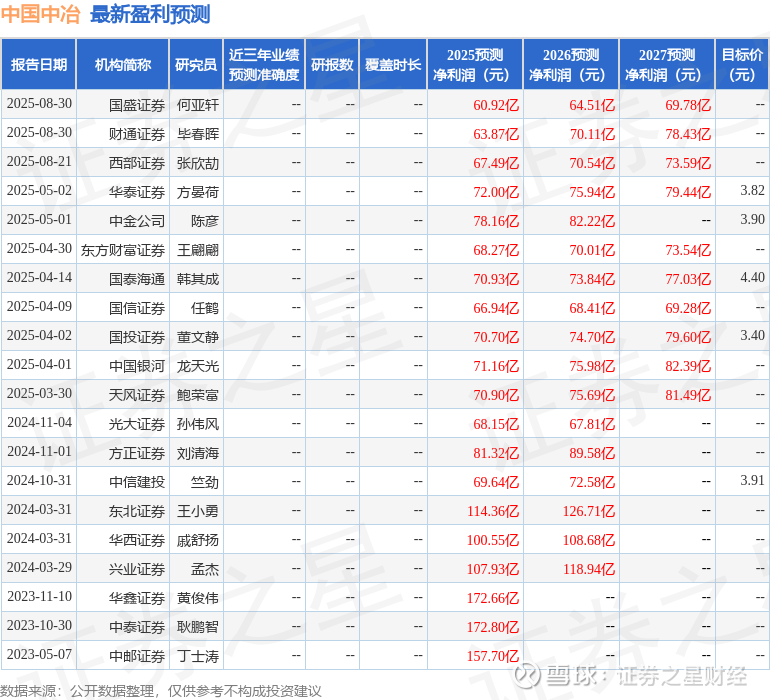Image resolution: width=770 pixels, height=700 pixels.
Task: Click the 2025预测净利润 column header
Action: [x=475, y=64]
